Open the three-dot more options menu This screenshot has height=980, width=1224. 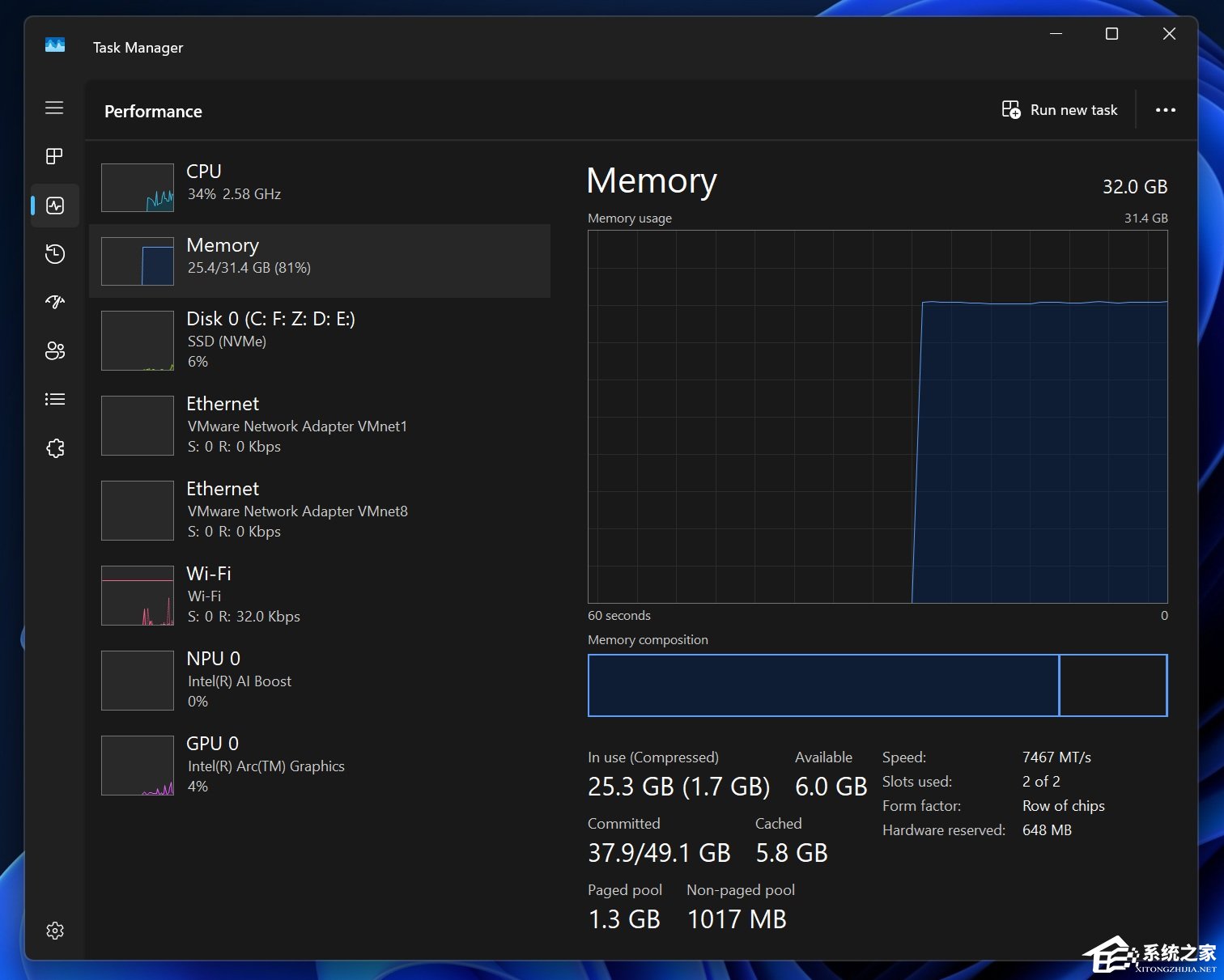click(1165, 110)
